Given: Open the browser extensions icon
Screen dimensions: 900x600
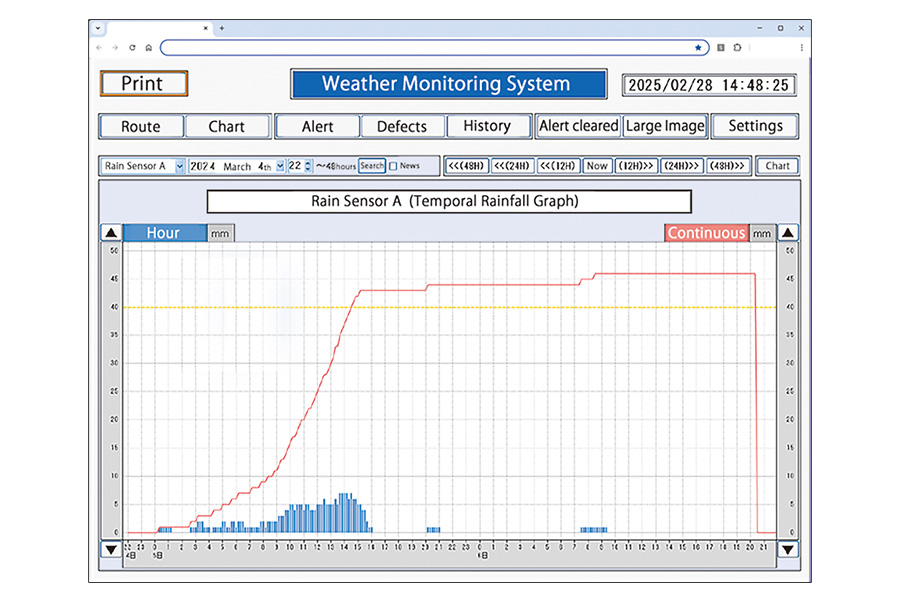Looking at the screenshot, I should 738,48.
